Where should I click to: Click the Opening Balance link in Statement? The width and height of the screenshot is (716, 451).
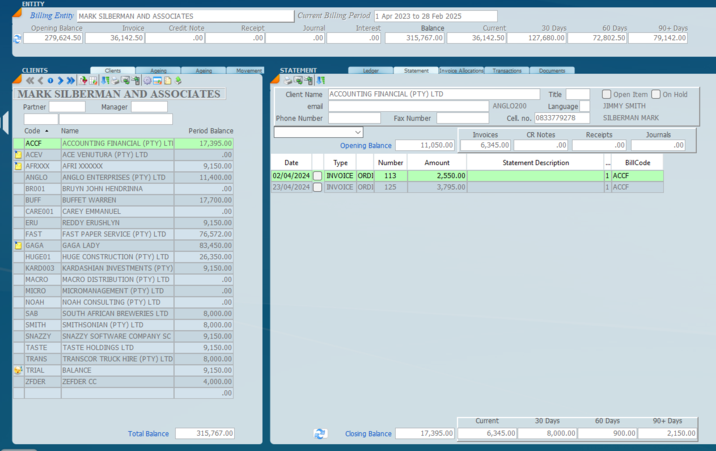(x=366, y=146)
